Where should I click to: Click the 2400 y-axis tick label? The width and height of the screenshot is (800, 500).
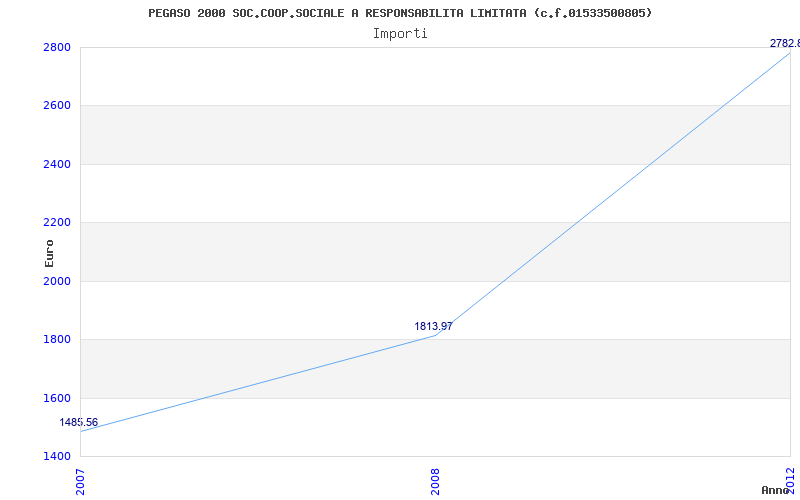(x=58, y=164)
